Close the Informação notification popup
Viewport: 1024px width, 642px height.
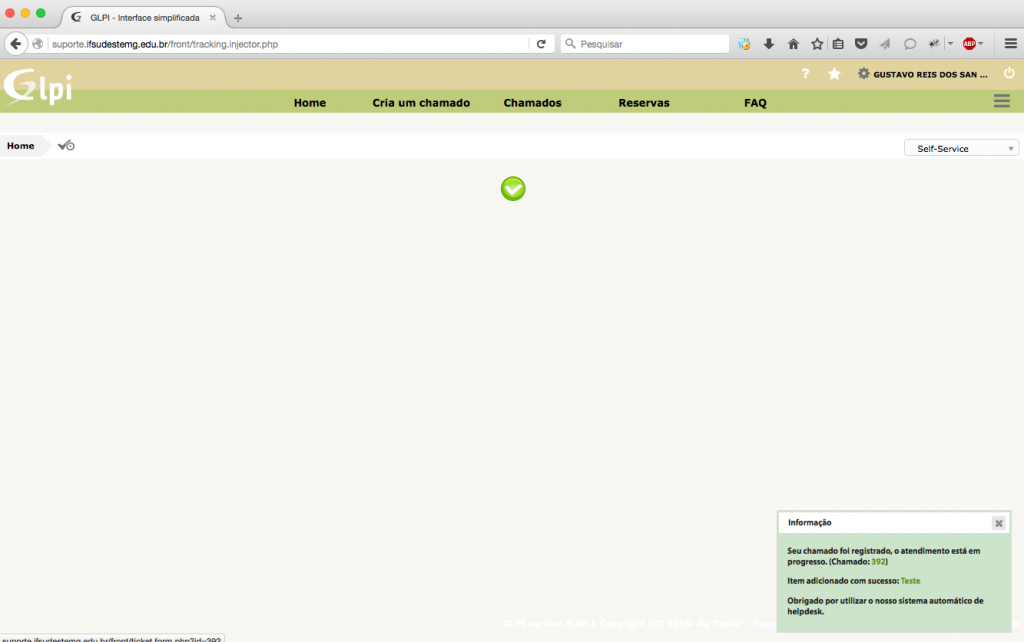[x=998, y=523]
